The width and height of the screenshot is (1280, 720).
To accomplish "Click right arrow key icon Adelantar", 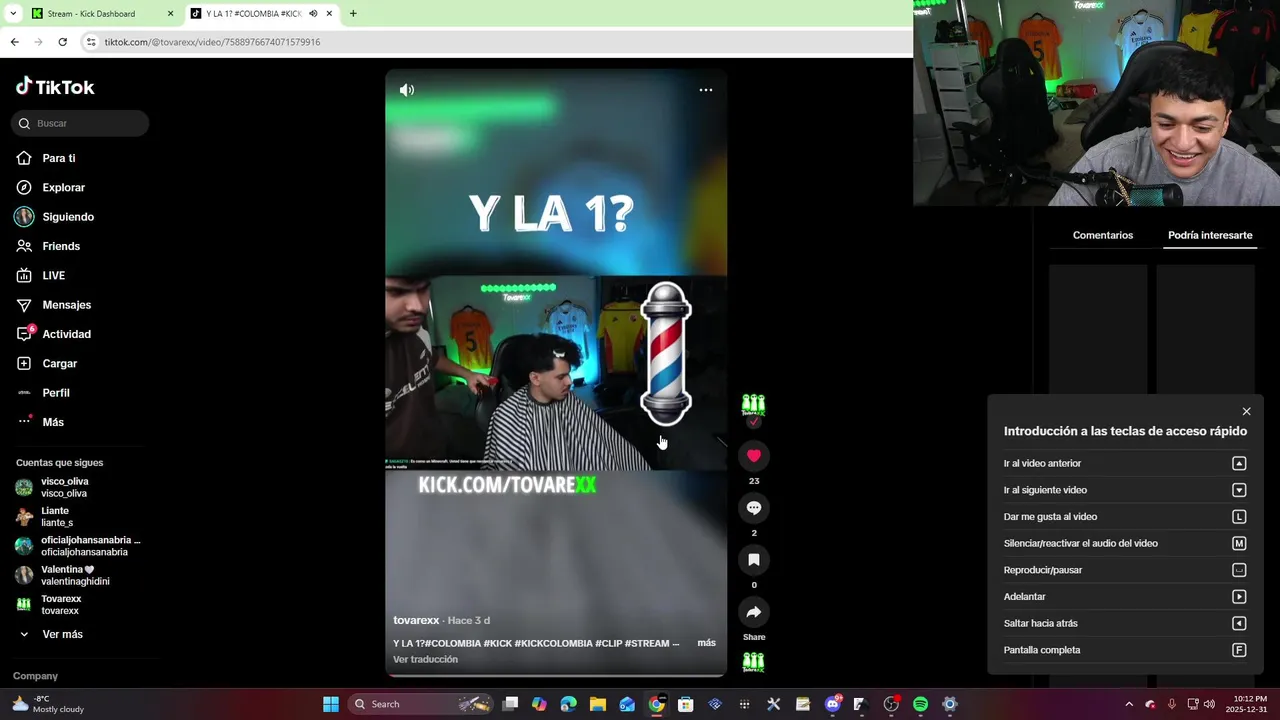I will click(x=1239, y=597).
